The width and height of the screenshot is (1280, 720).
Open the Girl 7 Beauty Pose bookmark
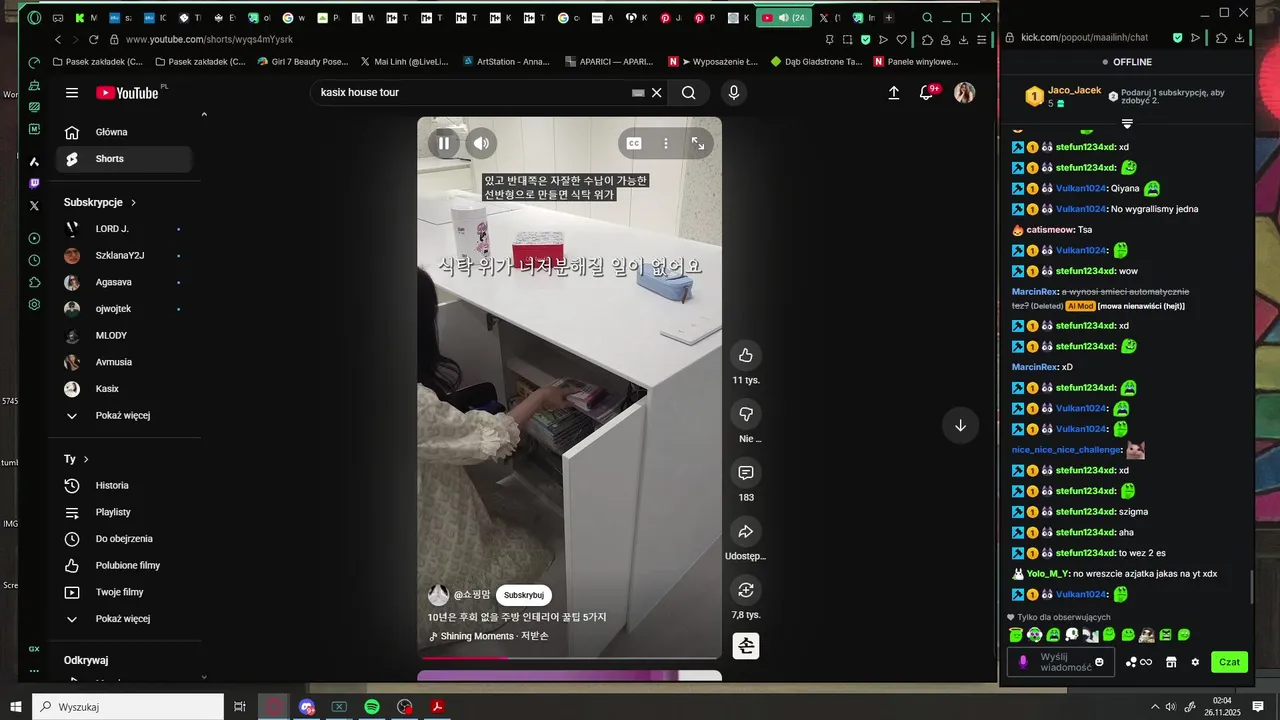click(302, 61)
